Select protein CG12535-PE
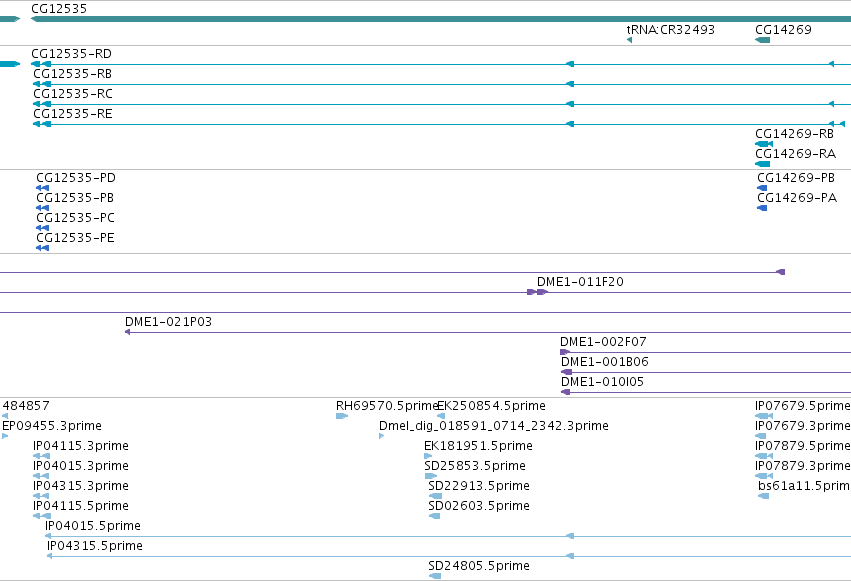This screenshot has width=851, height=581. click(x=75, y=238)
